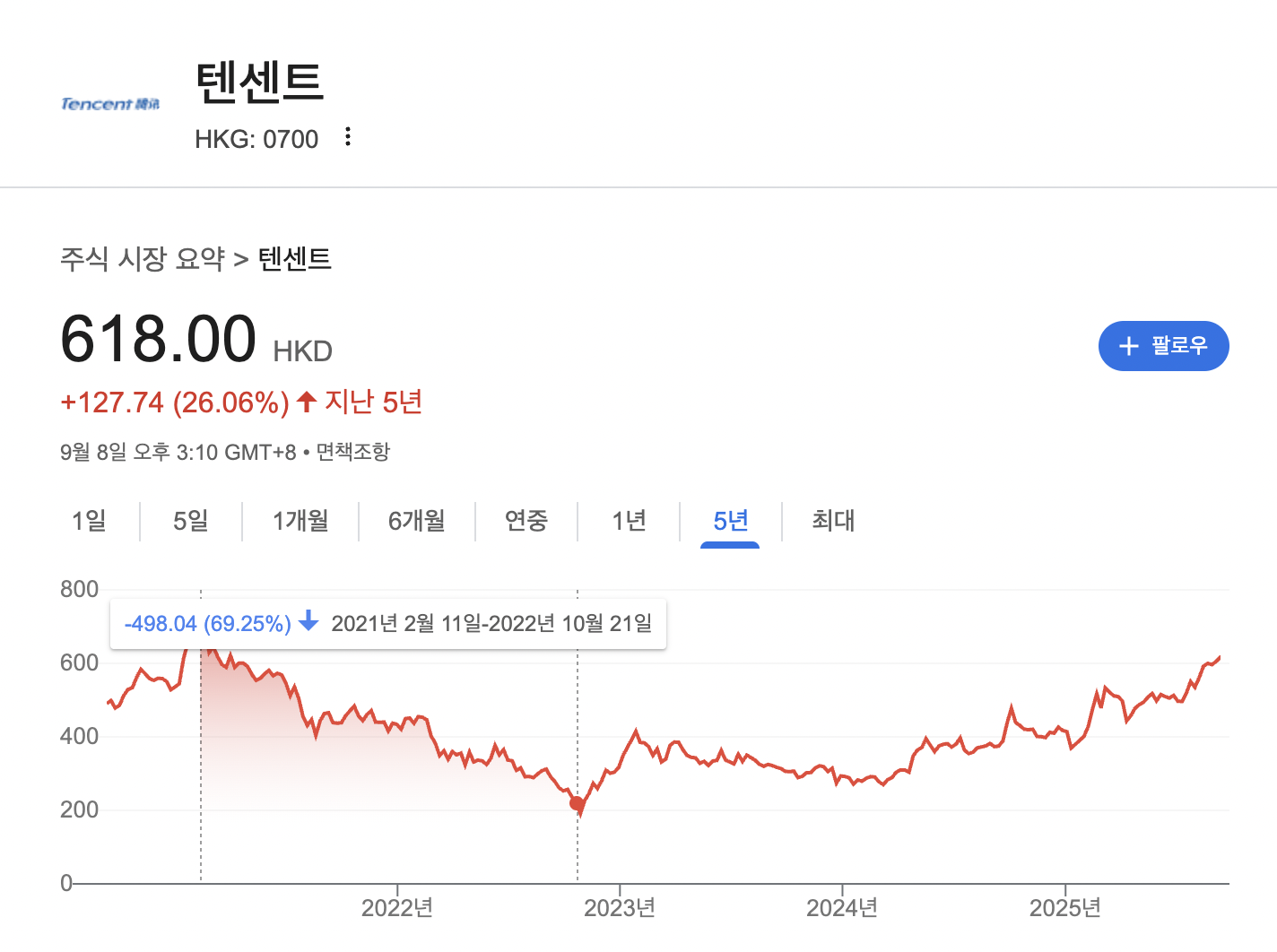The image size is (1277, 952).
Task: Click the red data point on chart
Action: [577, 803]
